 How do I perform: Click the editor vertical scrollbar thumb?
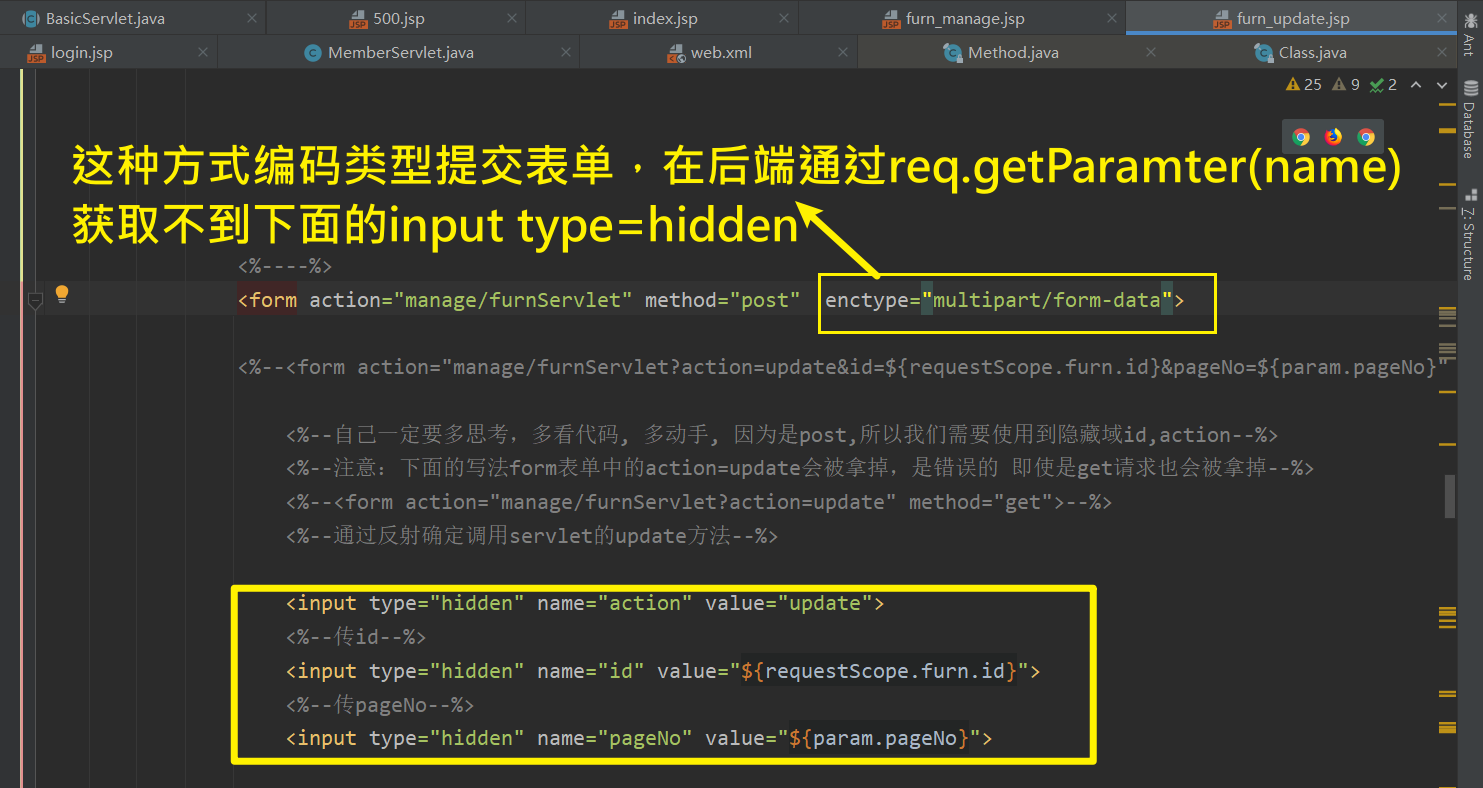tap(1451, 495)
